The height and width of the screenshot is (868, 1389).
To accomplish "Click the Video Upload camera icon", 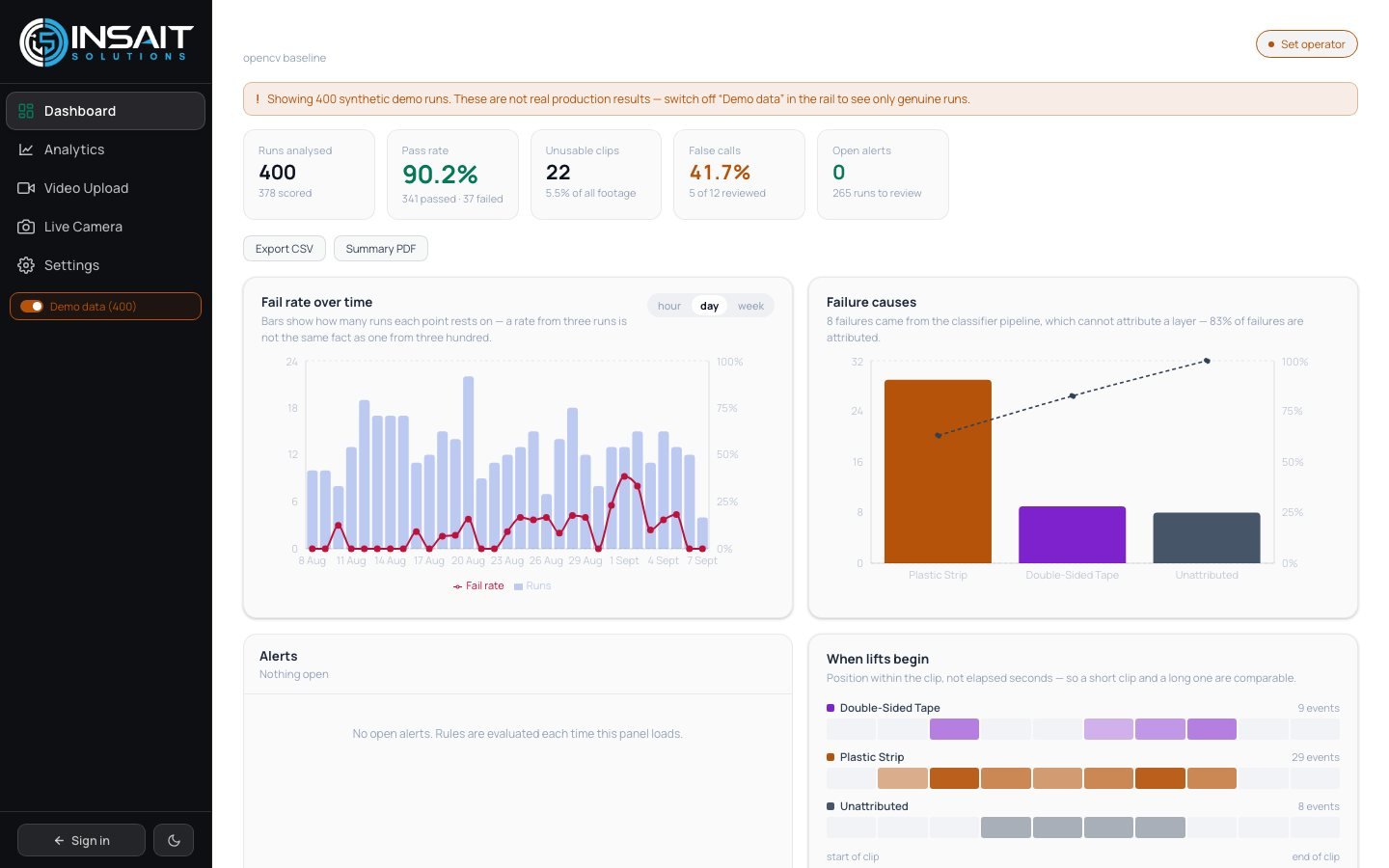I will [x=26, y=188].
